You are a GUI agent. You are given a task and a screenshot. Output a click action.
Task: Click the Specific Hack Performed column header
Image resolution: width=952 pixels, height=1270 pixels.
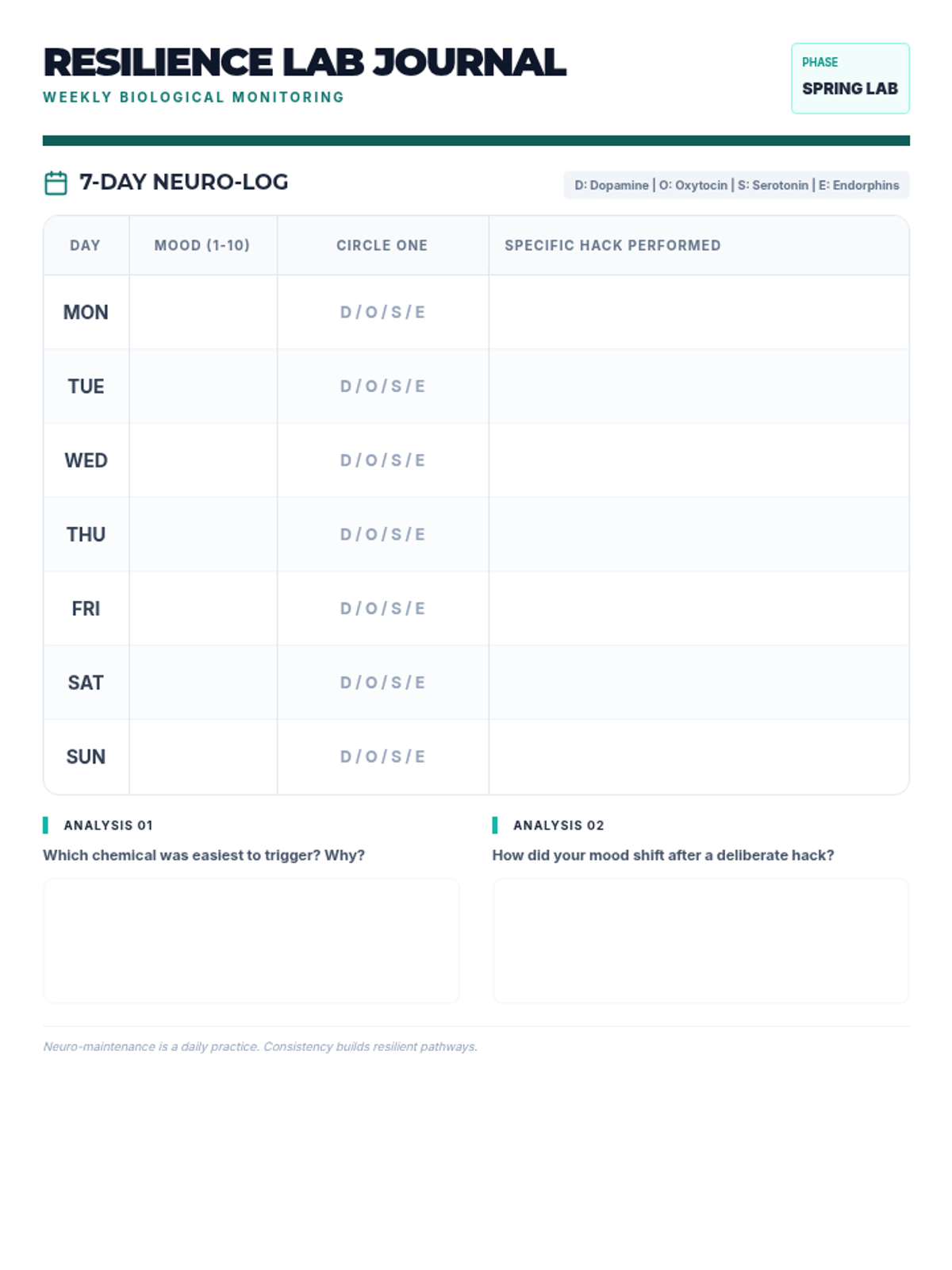(x=612, y=245)
